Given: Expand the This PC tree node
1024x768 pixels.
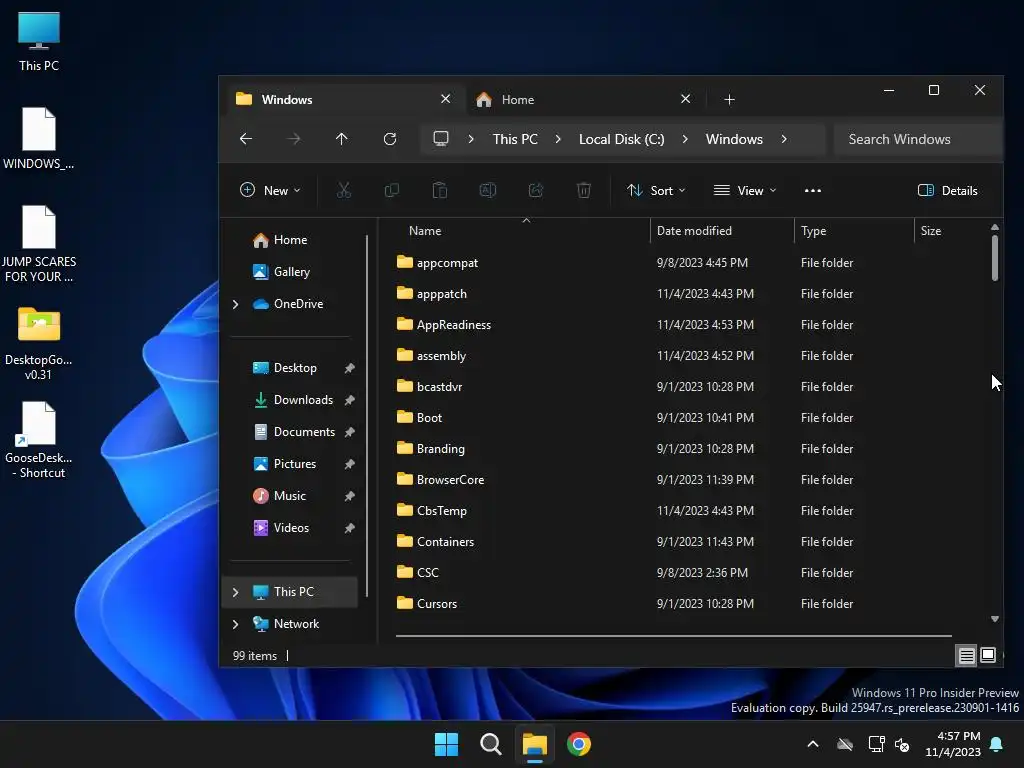Looking at the screenshot, I should [x=236, y=592].
